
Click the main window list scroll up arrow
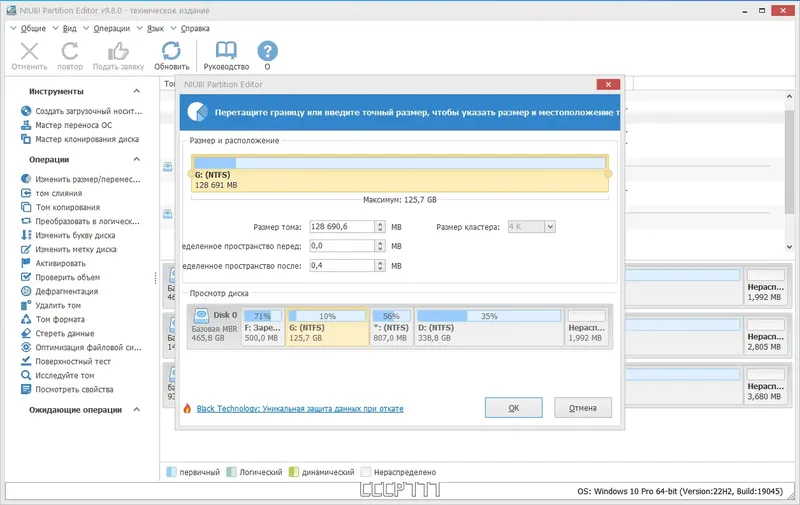pyautogui.click(x=789, y=96)
